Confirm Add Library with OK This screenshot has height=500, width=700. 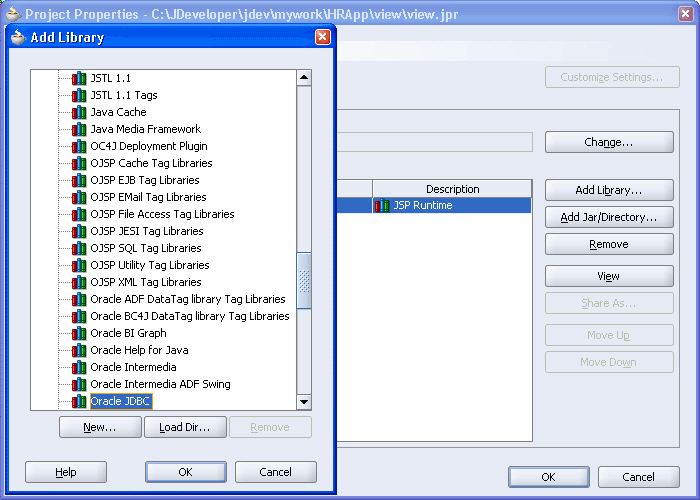click(x=185, y=472)
